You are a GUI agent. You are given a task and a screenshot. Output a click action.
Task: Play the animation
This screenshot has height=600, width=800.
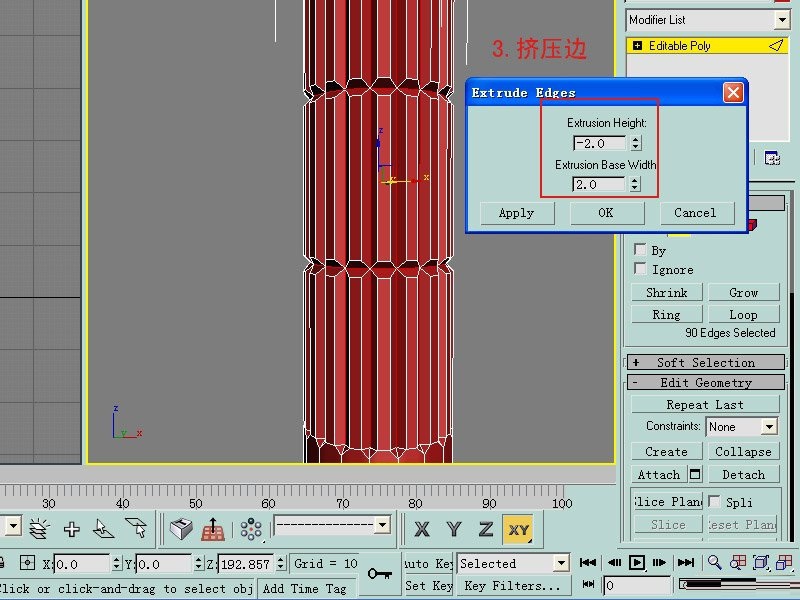637,563
